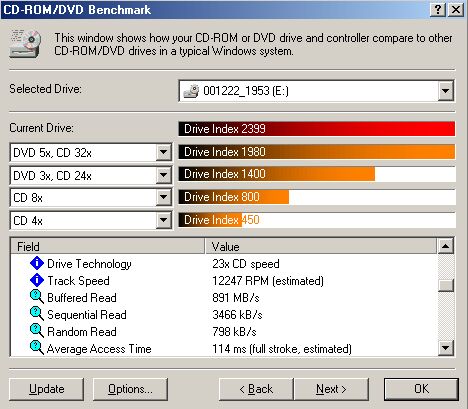Open the CD 8x reference drive dropdown

163,198
